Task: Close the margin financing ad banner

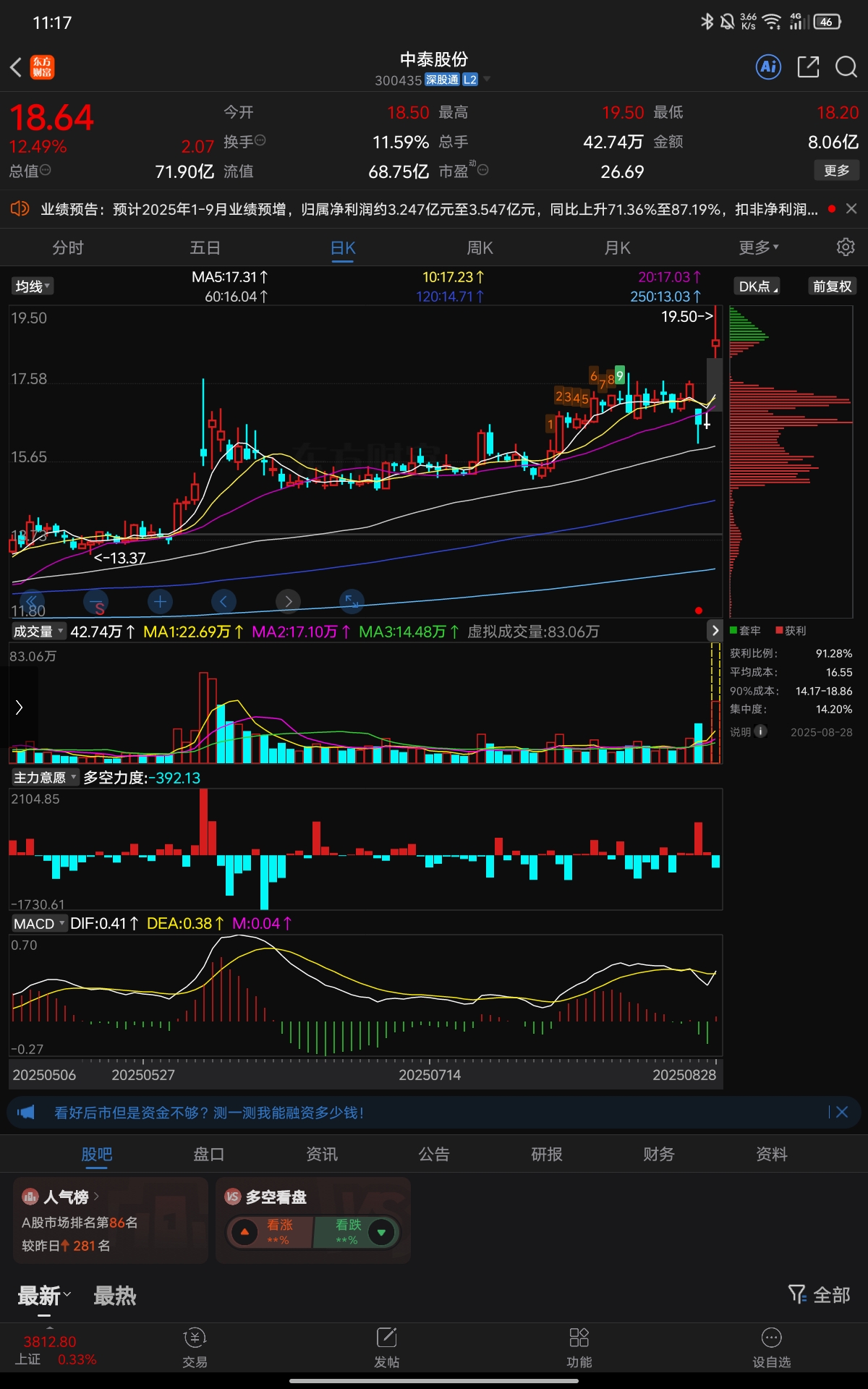Action: (842, 1112)
